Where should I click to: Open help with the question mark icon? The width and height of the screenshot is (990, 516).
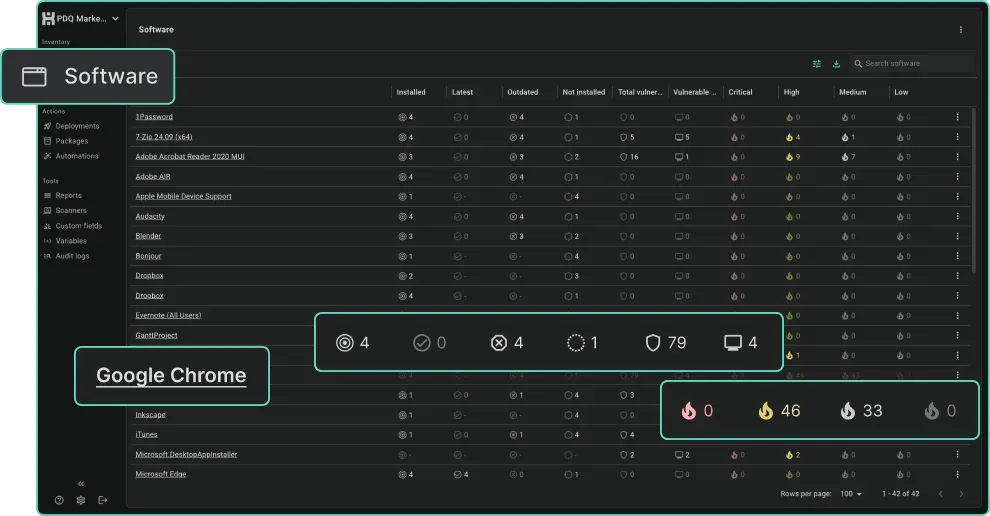(x=59, y=500)
